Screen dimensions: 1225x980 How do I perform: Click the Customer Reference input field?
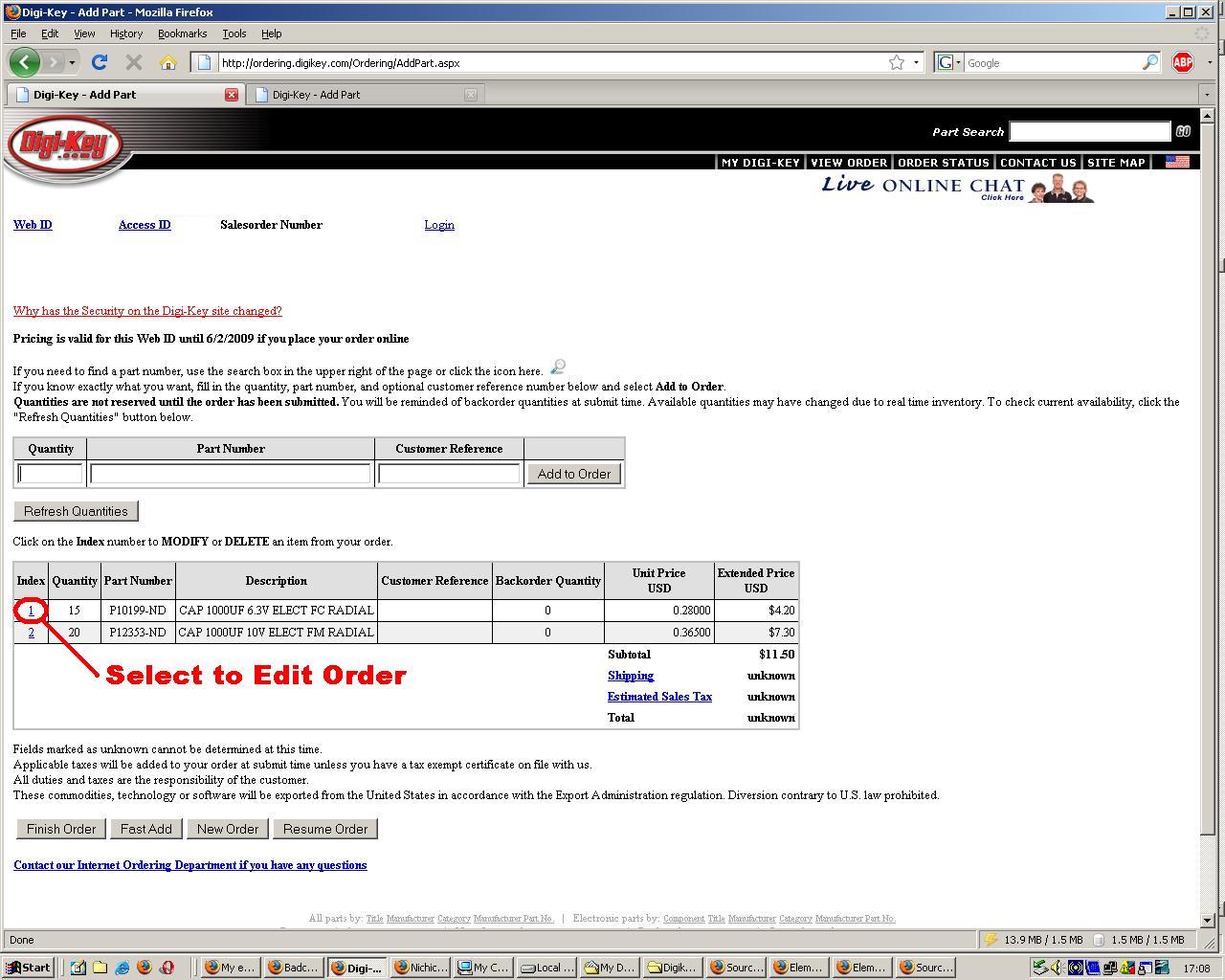(449, 474)
